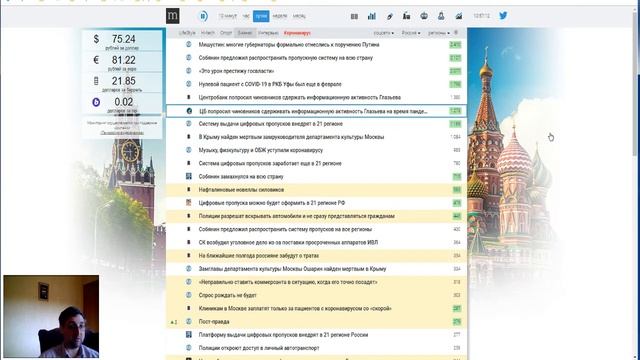The width and height of the screenshot is (640, 360).
Task: Open the LifeStyle category tab
Action: [x=187, y=33]
